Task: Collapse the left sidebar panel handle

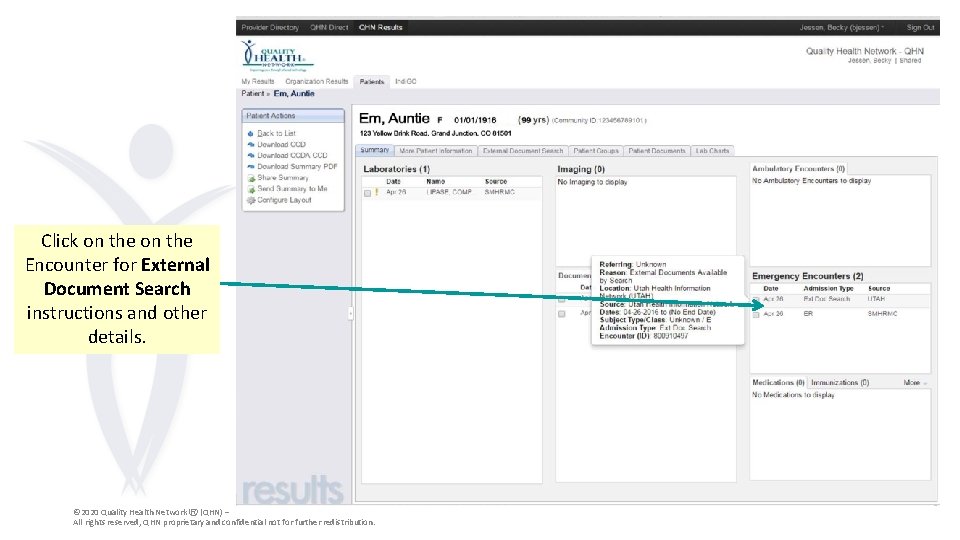Action: [x=350, y=313]
